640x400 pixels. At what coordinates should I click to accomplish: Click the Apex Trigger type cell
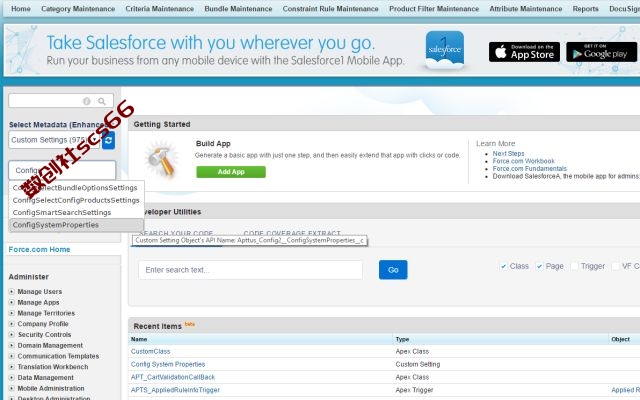(x=414, y=390)
